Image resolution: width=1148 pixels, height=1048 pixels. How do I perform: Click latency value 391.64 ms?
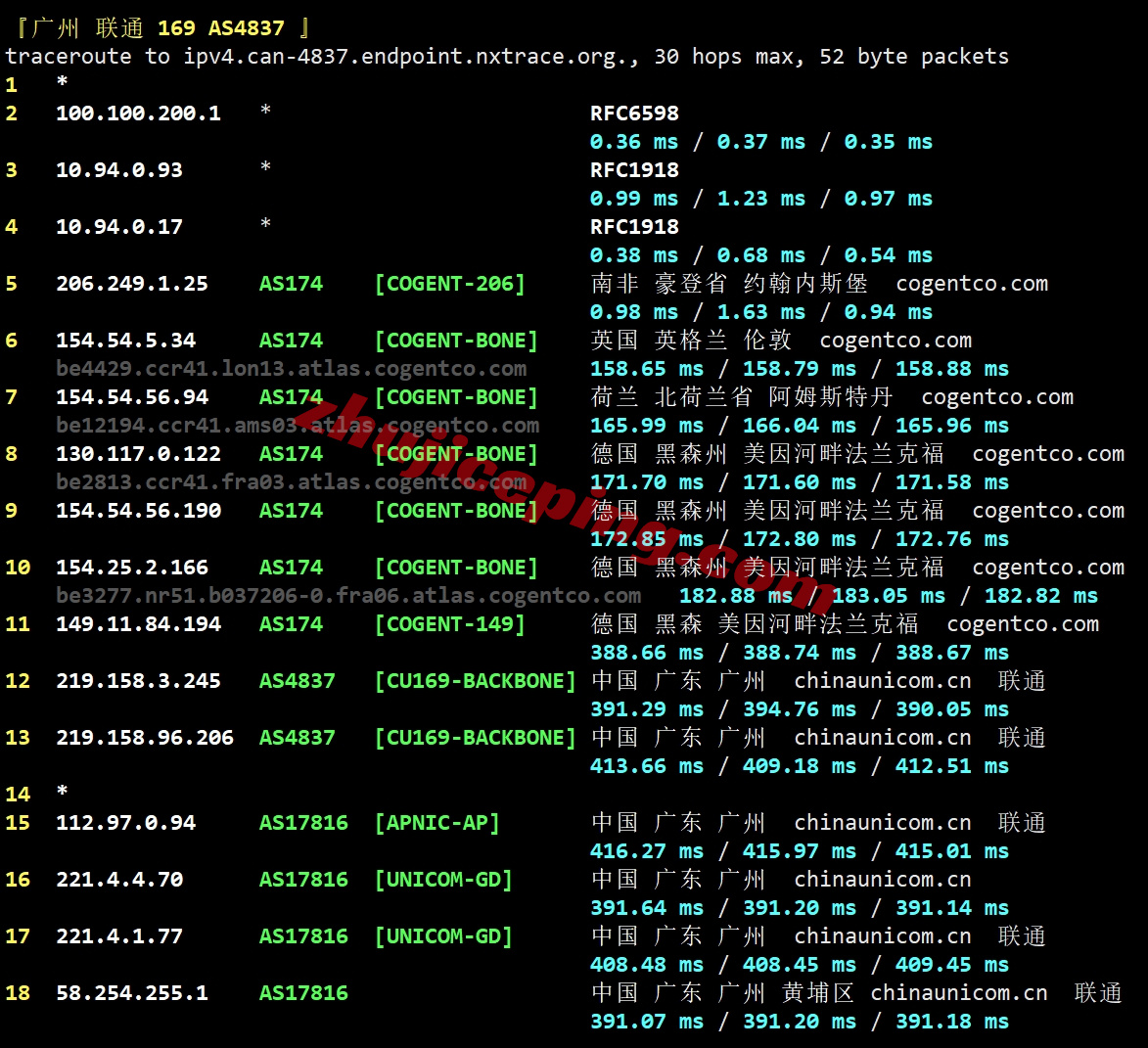click(x=647, y=908)
